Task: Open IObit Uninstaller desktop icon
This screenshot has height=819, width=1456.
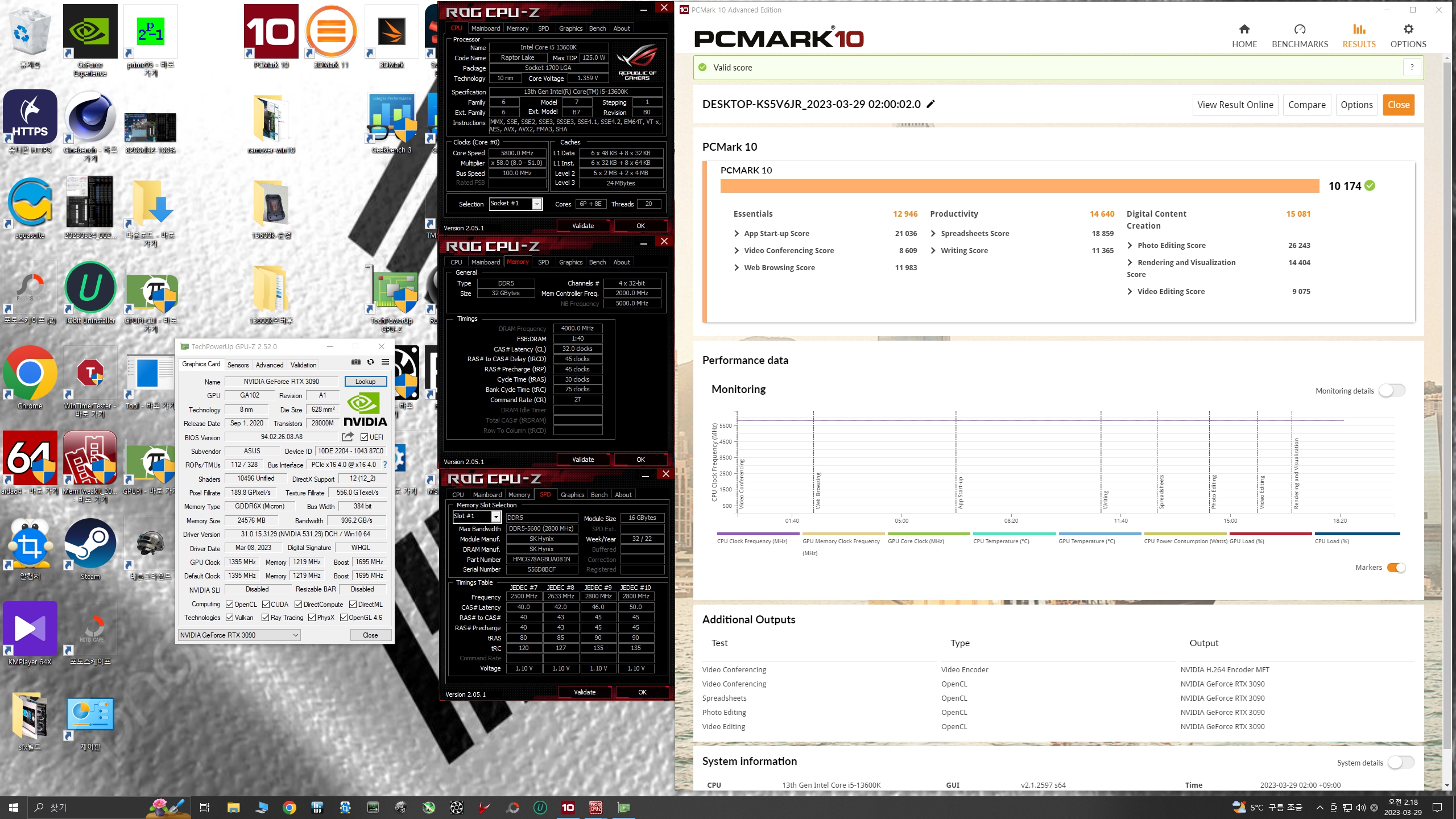Action: pyautogui.click(x=90, y=293)
